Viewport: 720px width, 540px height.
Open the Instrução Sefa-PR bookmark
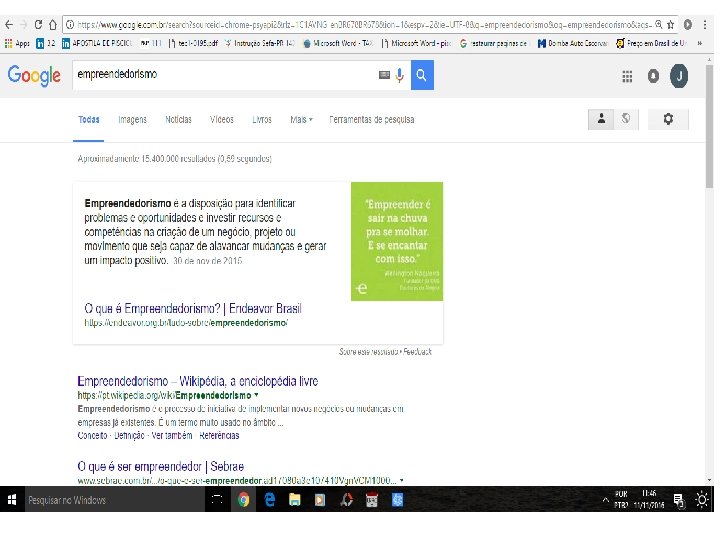(260, 43)
